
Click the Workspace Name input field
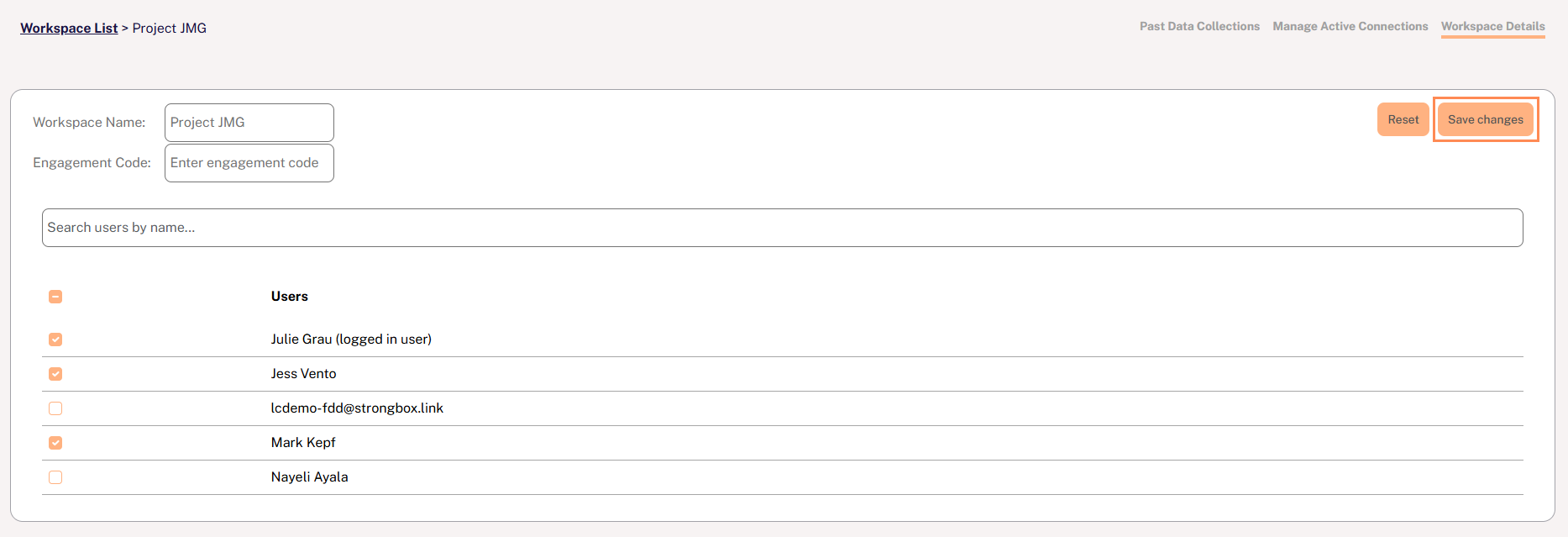(249, 123)
